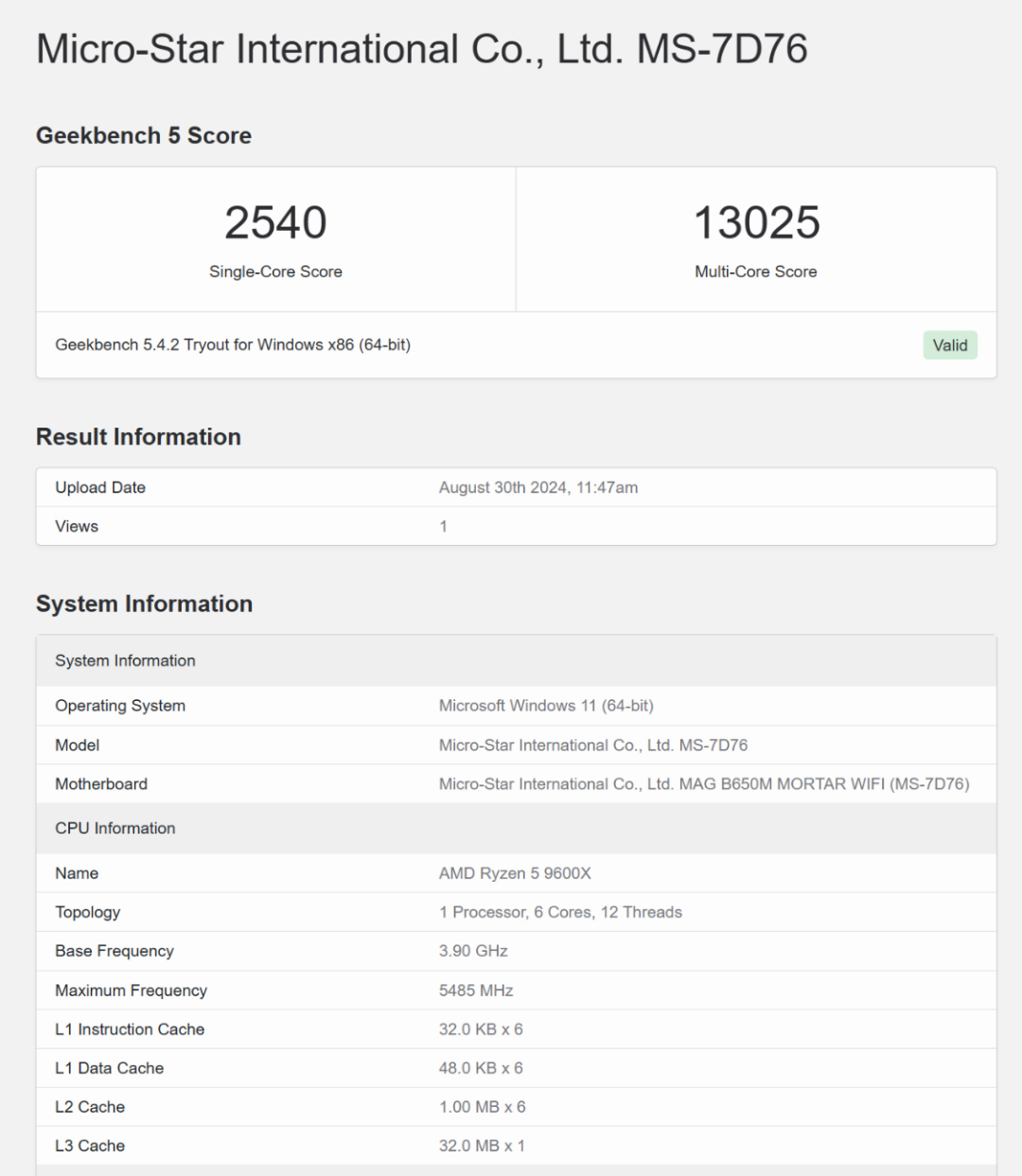The image size is (1022, 1176).
Task: Click the 'Microsoft Windows 11 (64-bit)' value
Action: coord(546,706)
